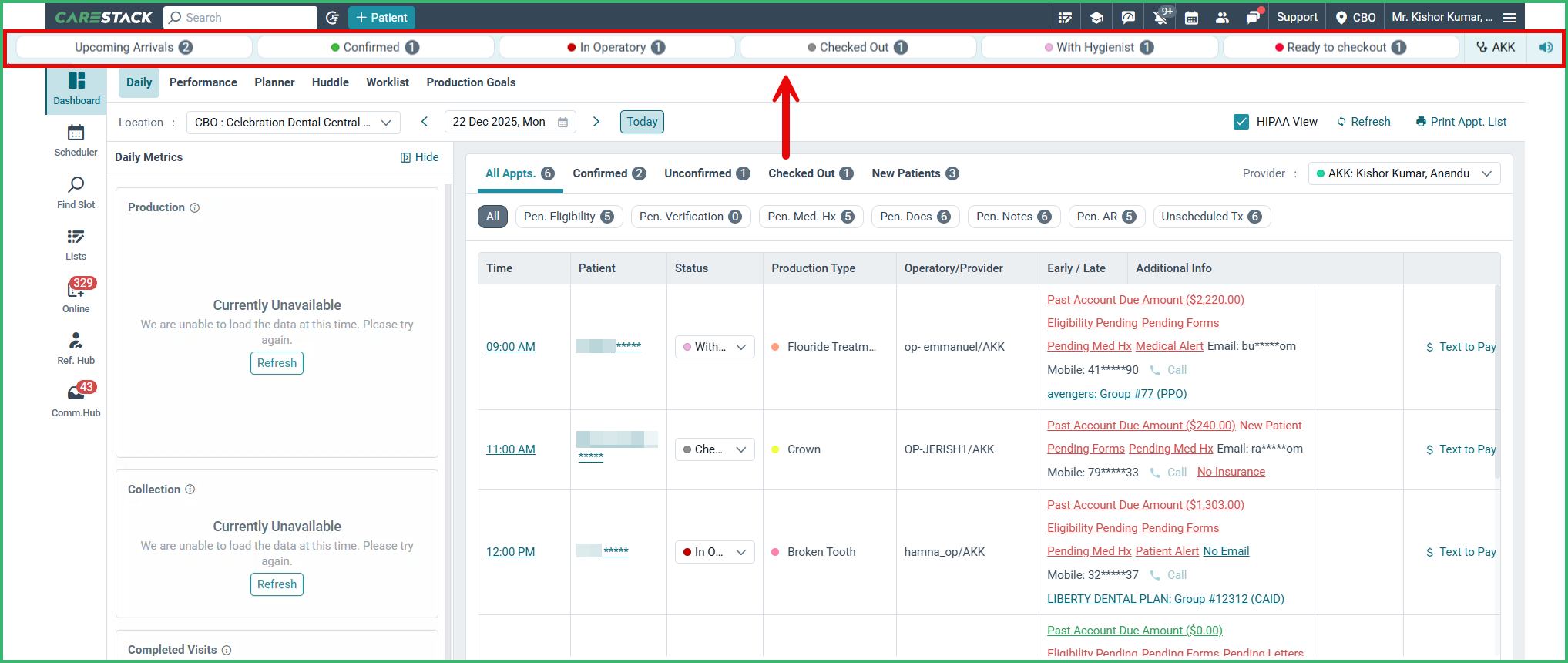Switch to the Performance tab

click(203, 82)
